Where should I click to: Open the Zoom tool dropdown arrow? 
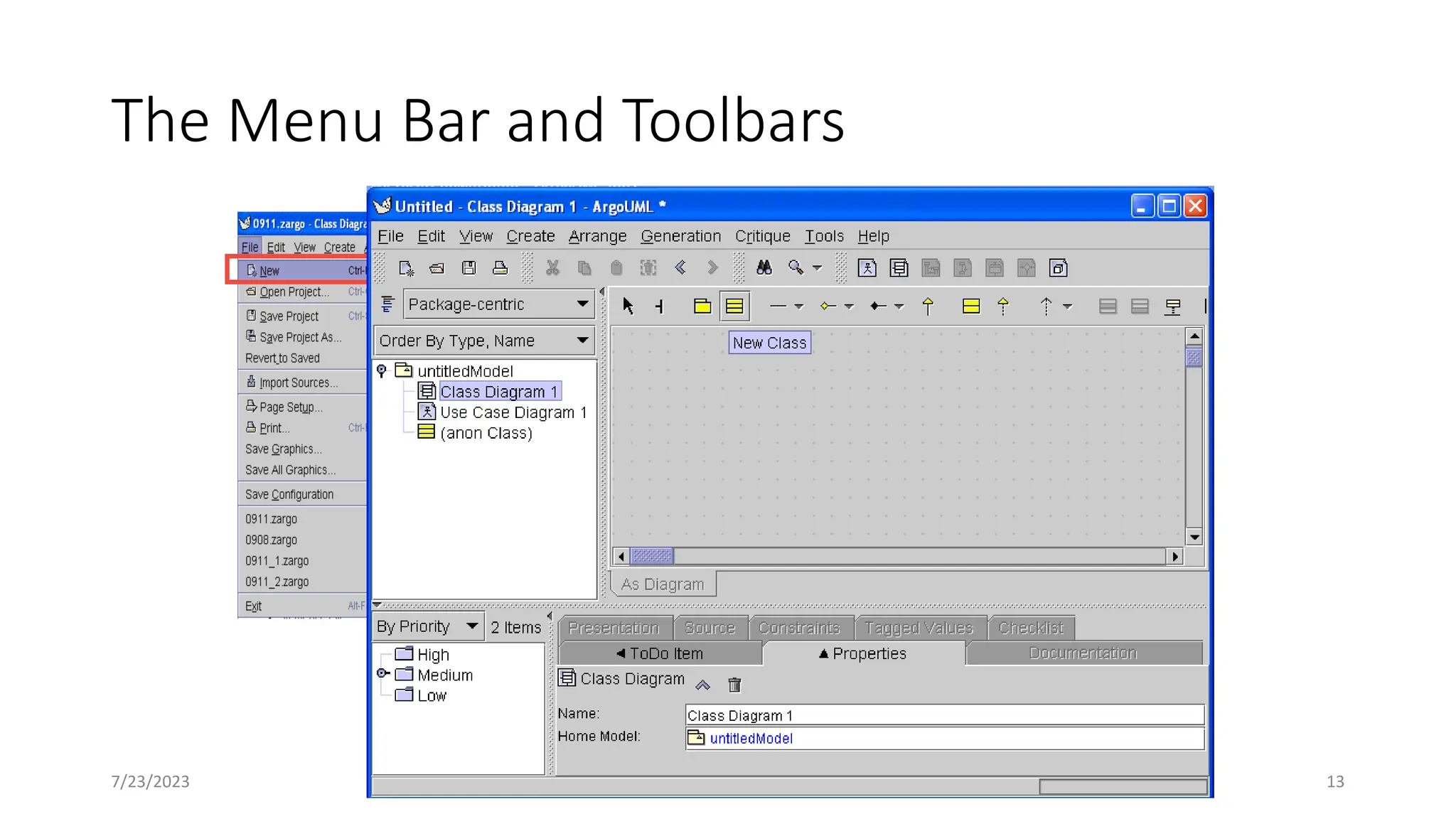pos(817,268)
